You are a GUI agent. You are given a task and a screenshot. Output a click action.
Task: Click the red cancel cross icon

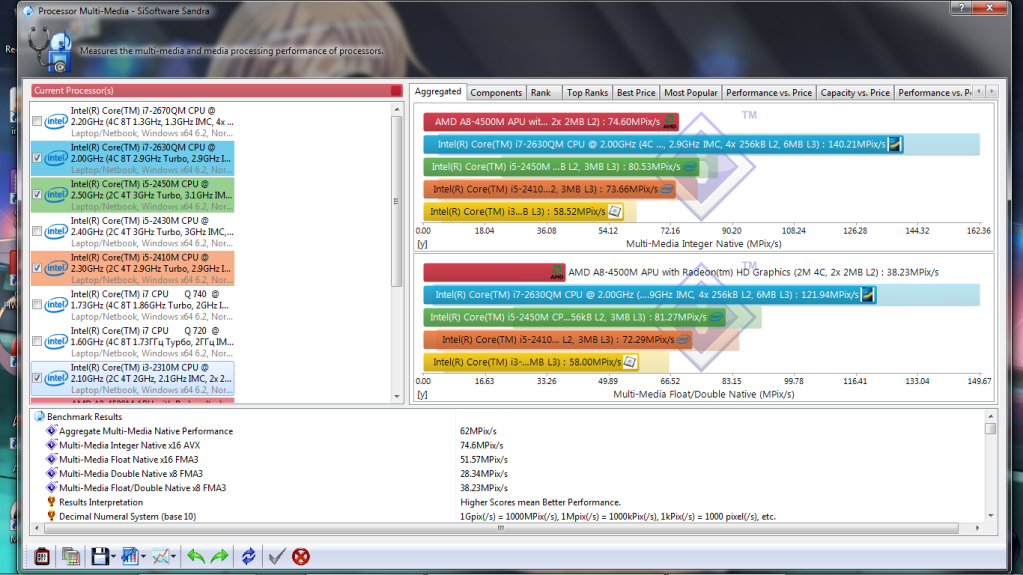(301, 557)
